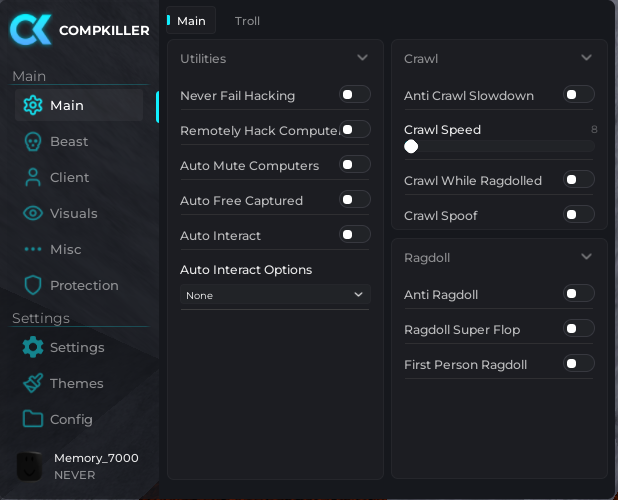Viewport: 618px width, 500px height.
Task: Enable the Never Fail Hacking toggle
Action: pos(354,95)
